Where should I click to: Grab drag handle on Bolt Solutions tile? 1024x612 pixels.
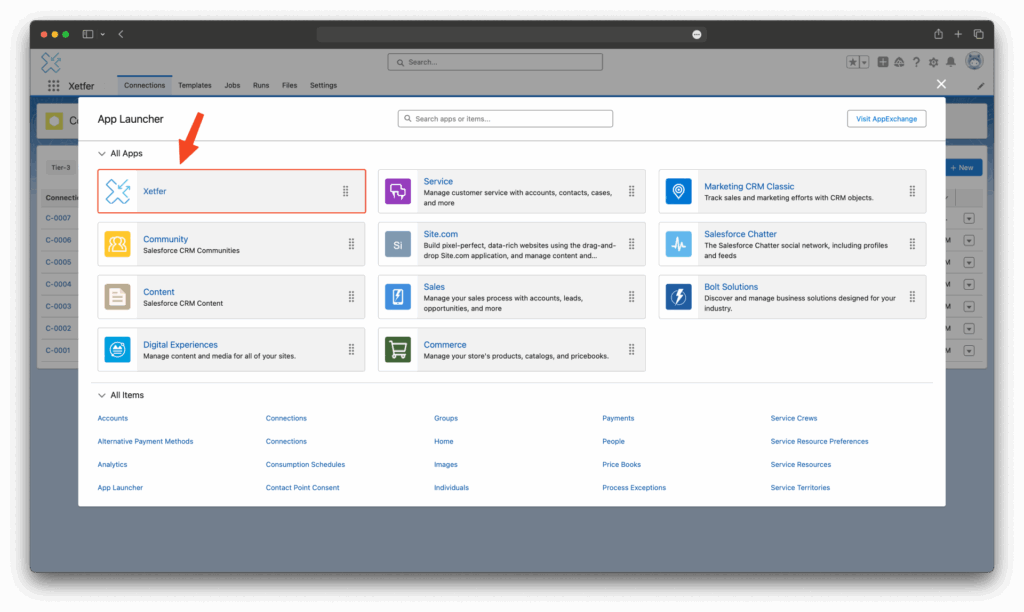pyautogui.click(x=912, y=297)
